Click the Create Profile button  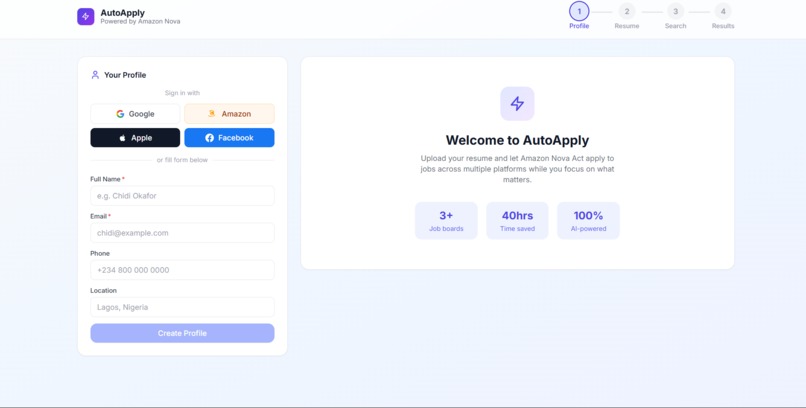[182, 333]
